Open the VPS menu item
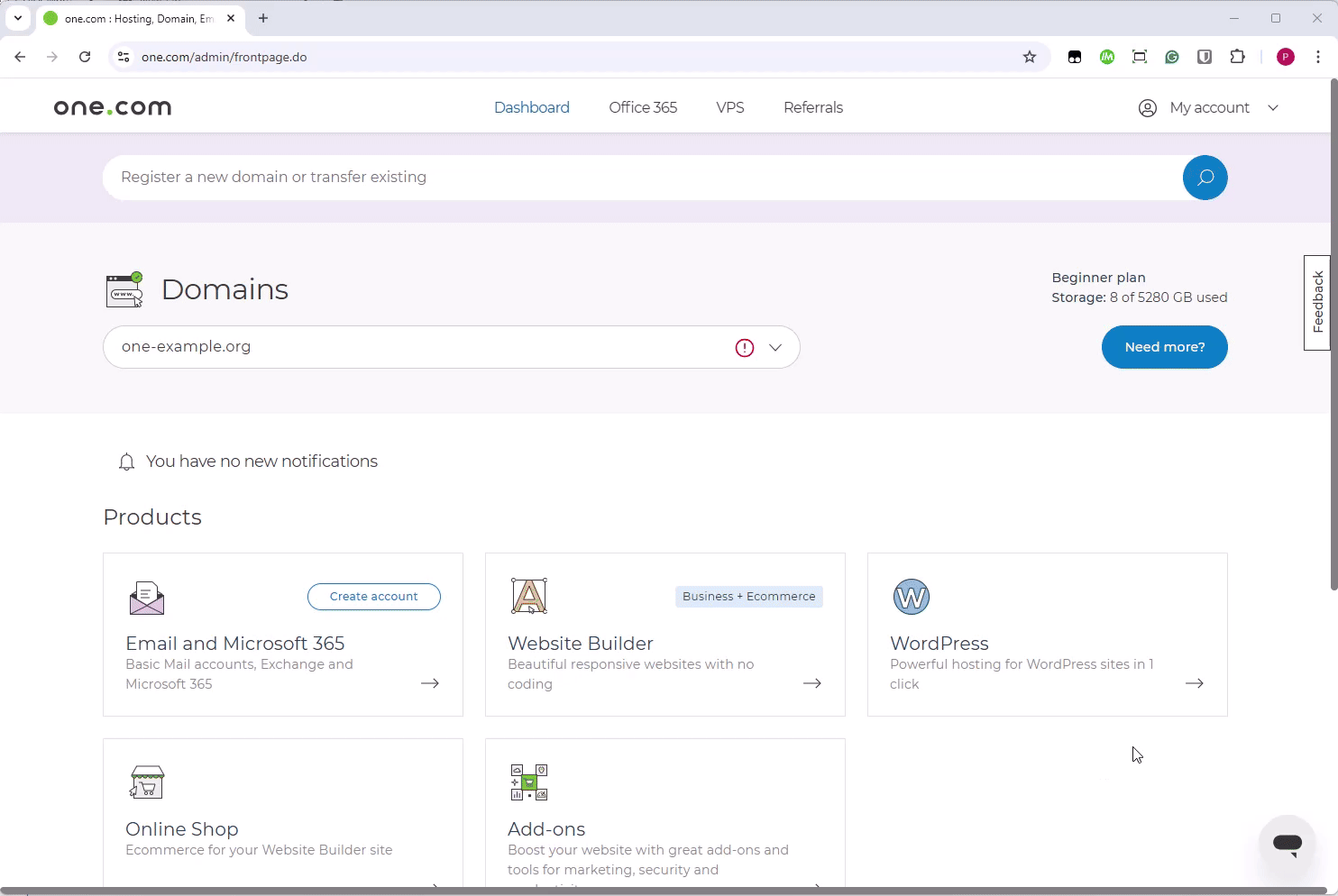The width and height of the screenshot is (1338, 896). pyautogui.click(x=729, y=107)
